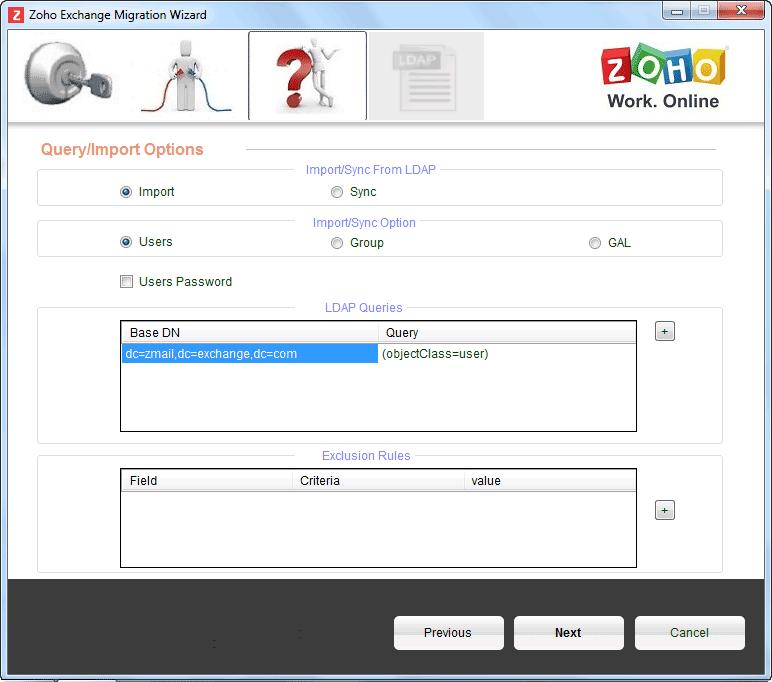Add a new exclusion rule with plus button
Image resolution: width=772 pixels, height=682 pixels.
[665, 510]
